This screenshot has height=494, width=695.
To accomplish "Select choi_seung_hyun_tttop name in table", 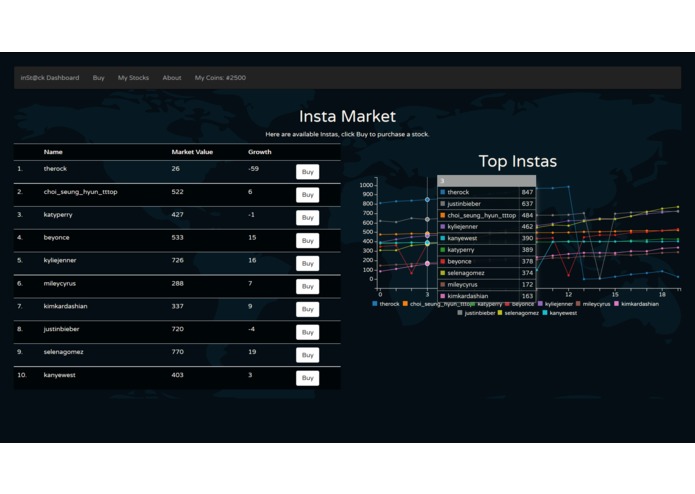I will (x=81, y=192).
